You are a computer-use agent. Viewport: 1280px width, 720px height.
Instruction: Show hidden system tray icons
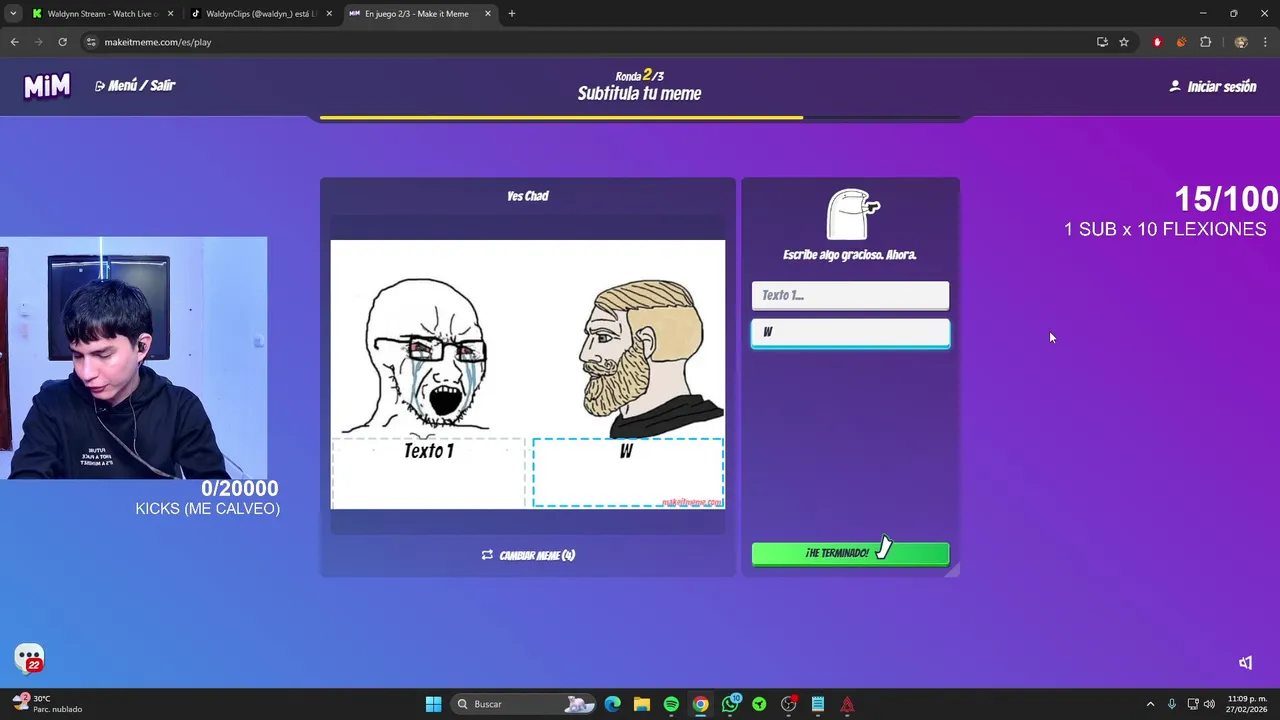[1150, 704]
